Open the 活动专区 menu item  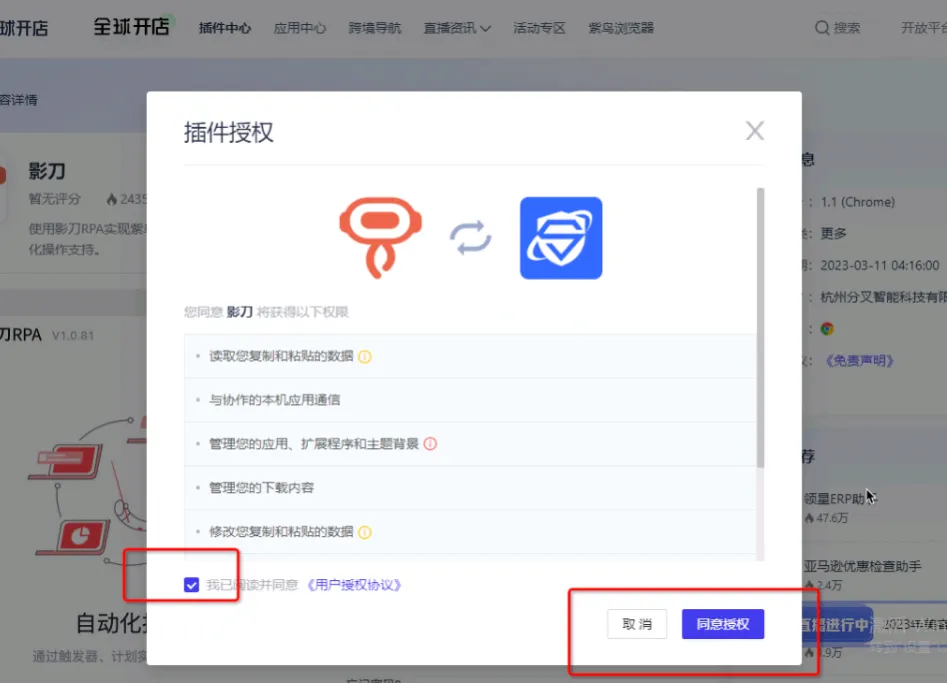539,28
